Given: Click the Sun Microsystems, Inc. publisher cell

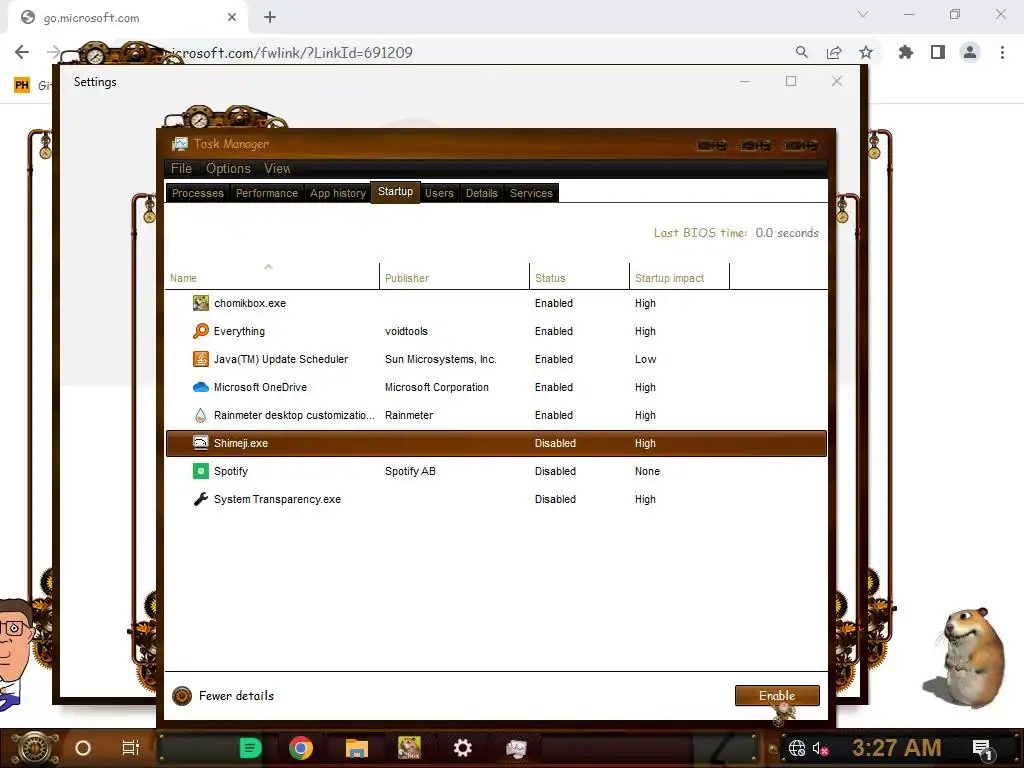Looking at the screenshot, I should [x=441, y=359].
